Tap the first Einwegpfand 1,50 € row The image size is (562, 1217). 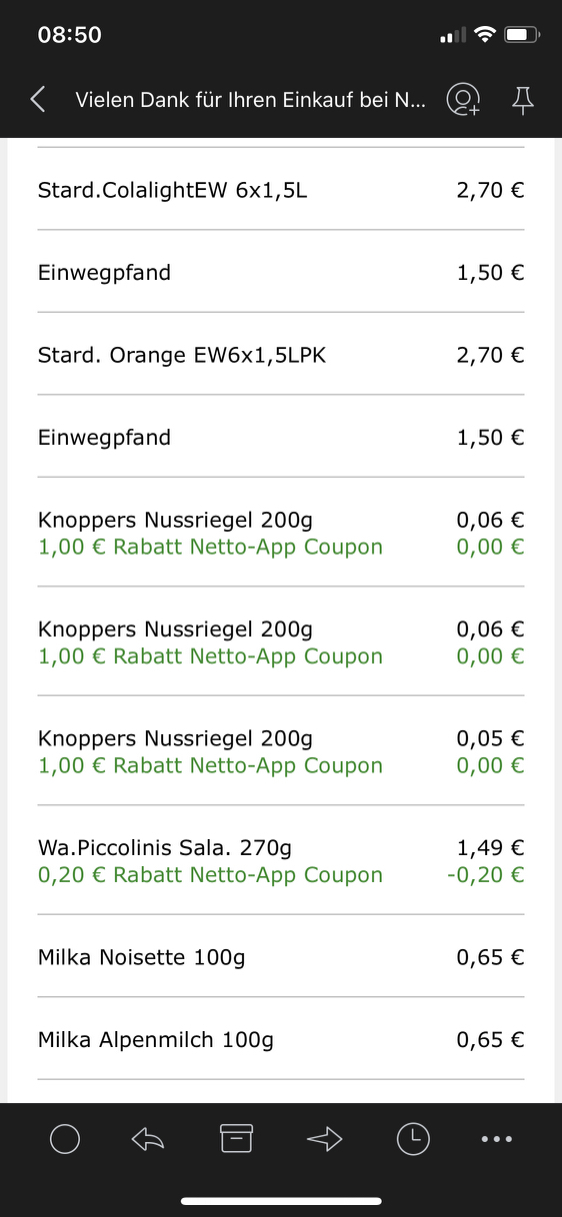[x=281, y=272]
